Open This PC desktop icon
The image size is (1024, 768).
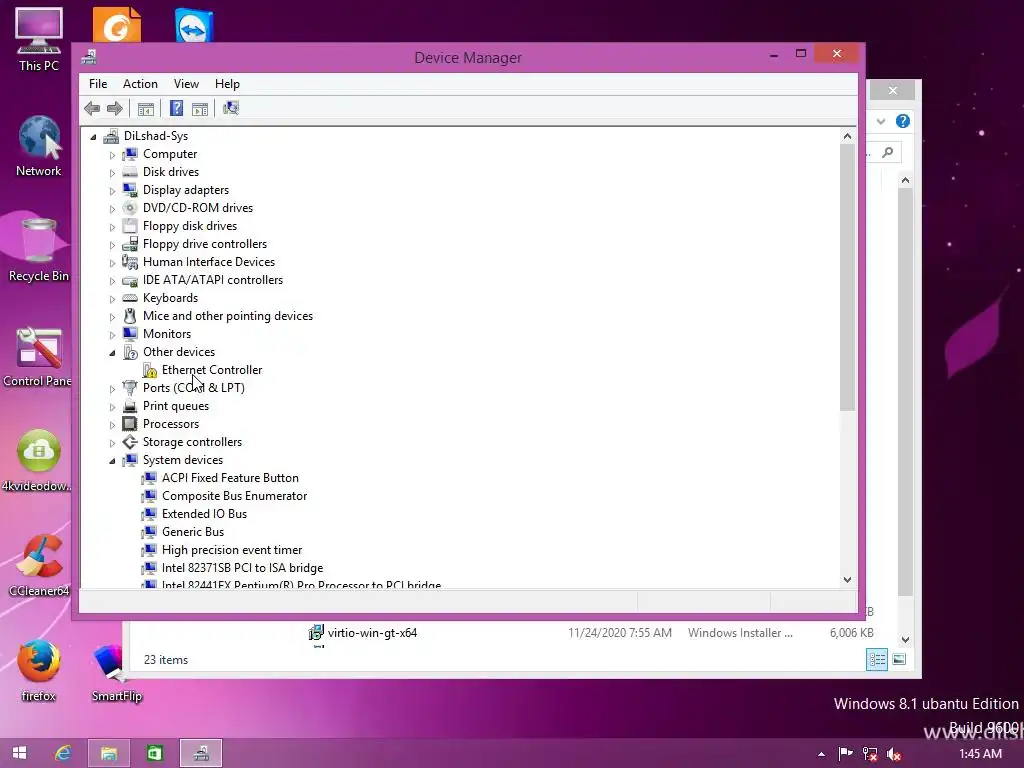39,39
